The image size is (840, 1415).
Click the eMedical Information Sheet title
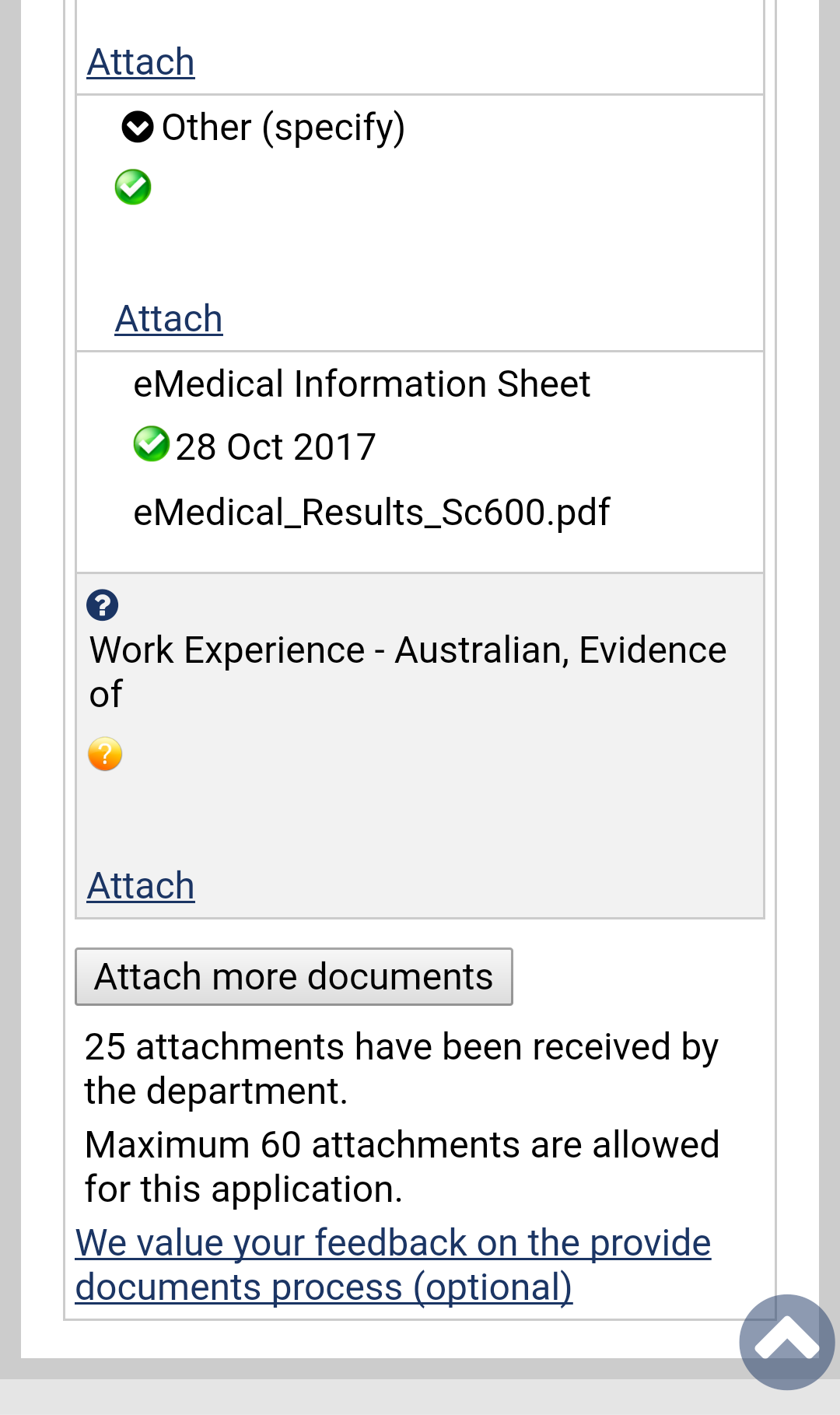(362, 384)
